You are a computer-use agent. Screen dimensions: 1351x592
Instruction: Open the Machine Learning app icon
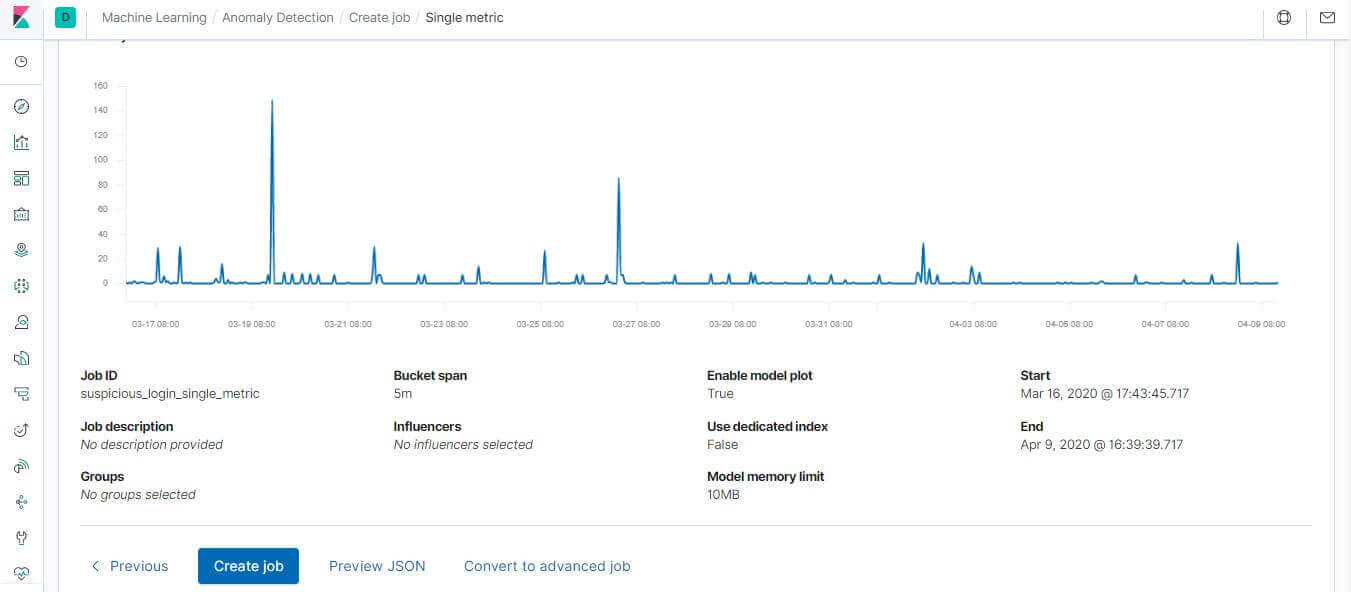(x=21, y=285)
